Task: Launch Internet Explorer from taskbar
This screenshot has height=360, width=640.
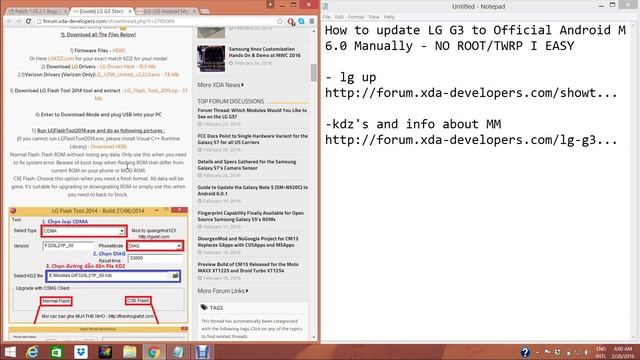Action: [x=33, y=352]
